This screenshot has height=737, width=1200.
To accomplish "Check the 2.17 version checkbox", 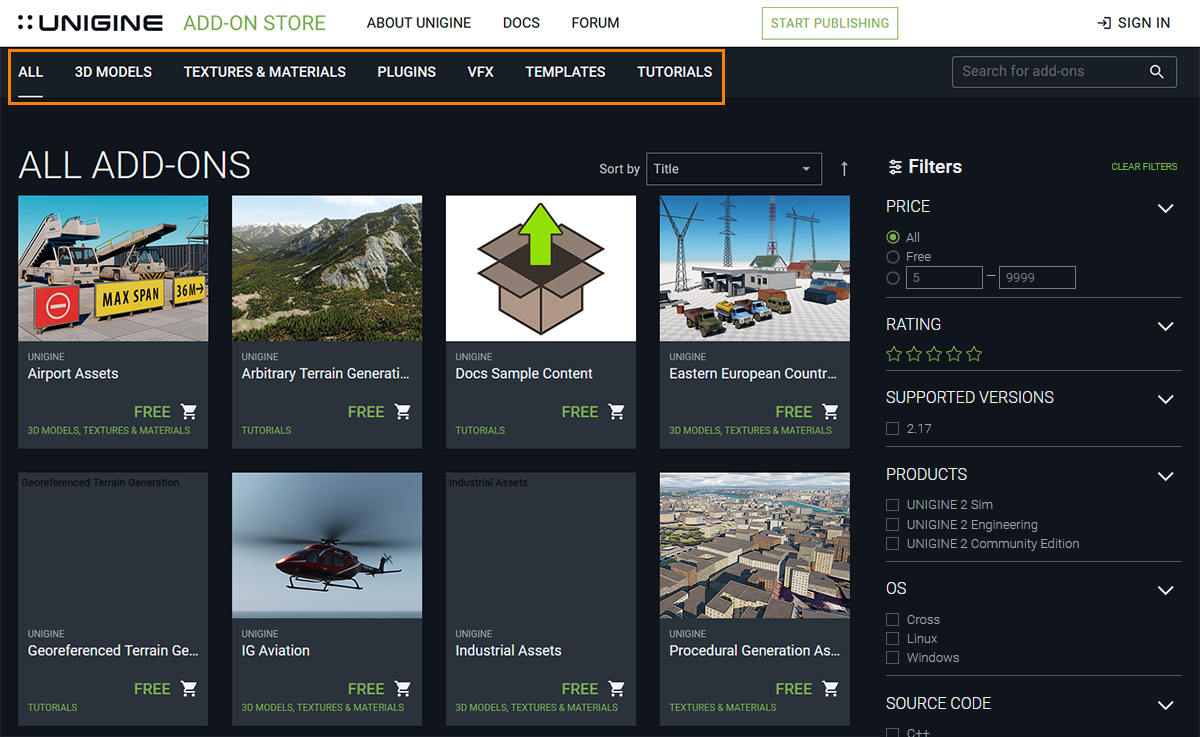I will point(892,428).
